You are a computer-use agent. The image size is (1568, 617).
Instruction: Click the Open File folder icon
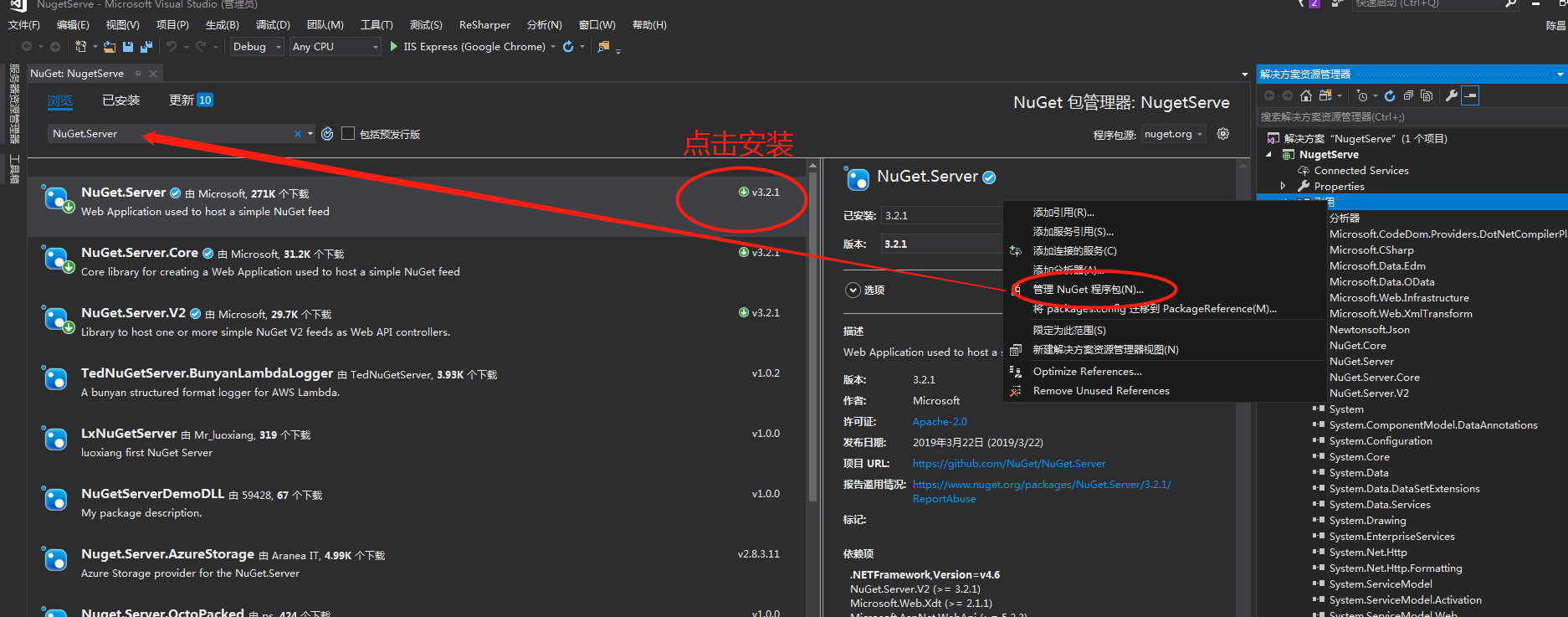point(111,47)
